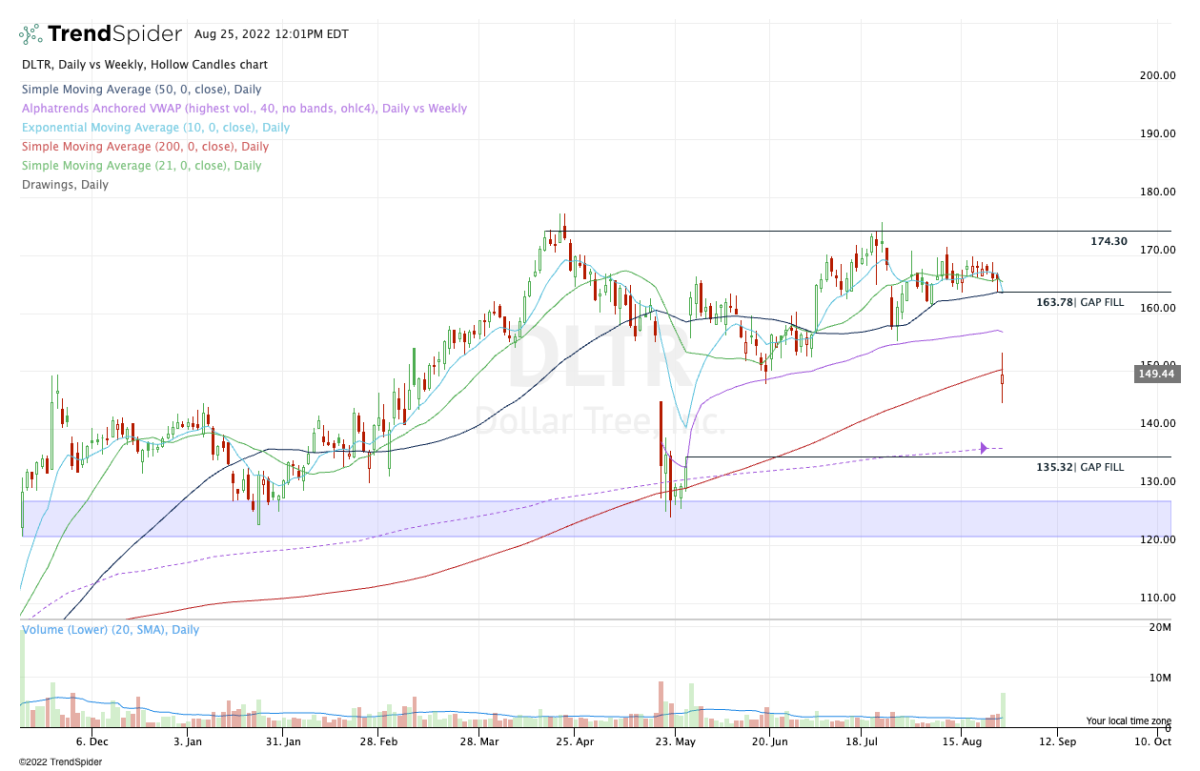
Task: Click the '28. Mar' date axis label
Action: click(478, 742)
